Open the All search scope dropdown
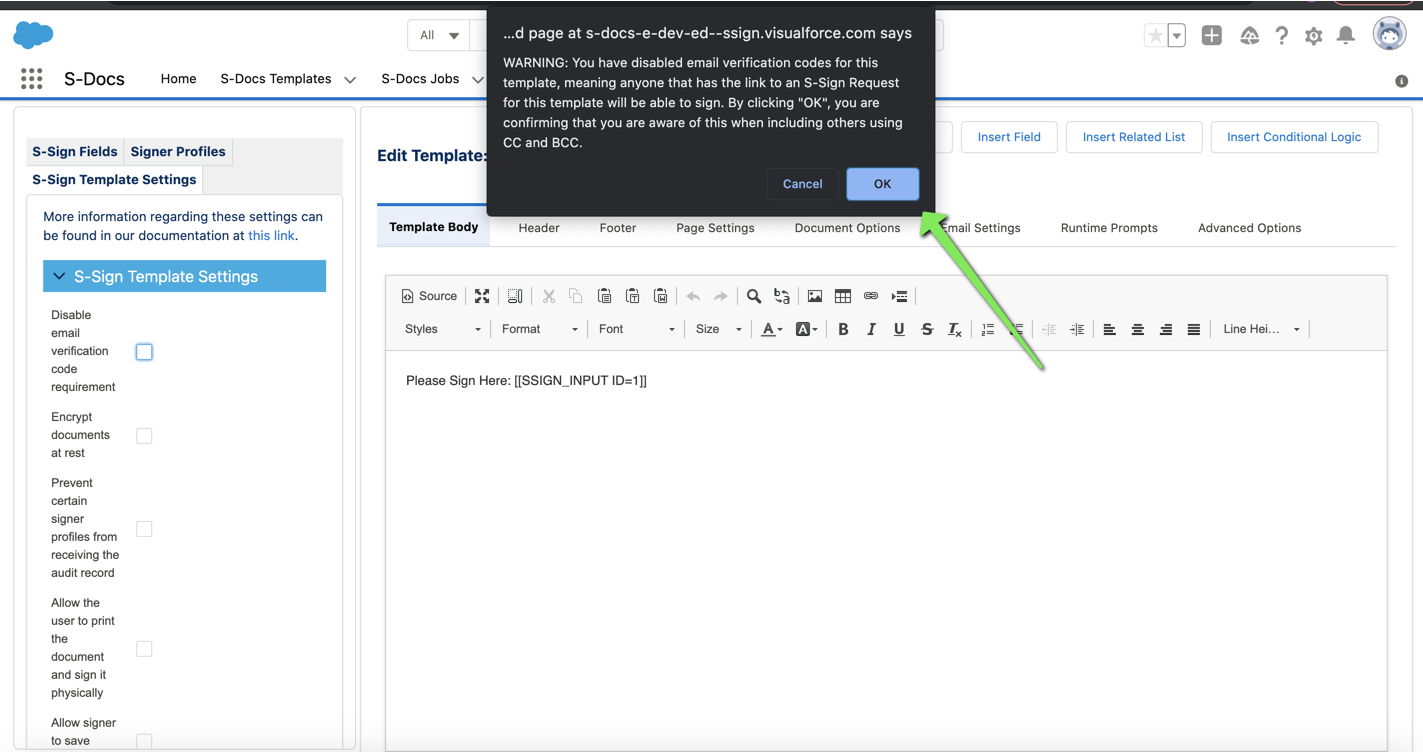Viewport: 1423px width, 752px height. point(439,36)
